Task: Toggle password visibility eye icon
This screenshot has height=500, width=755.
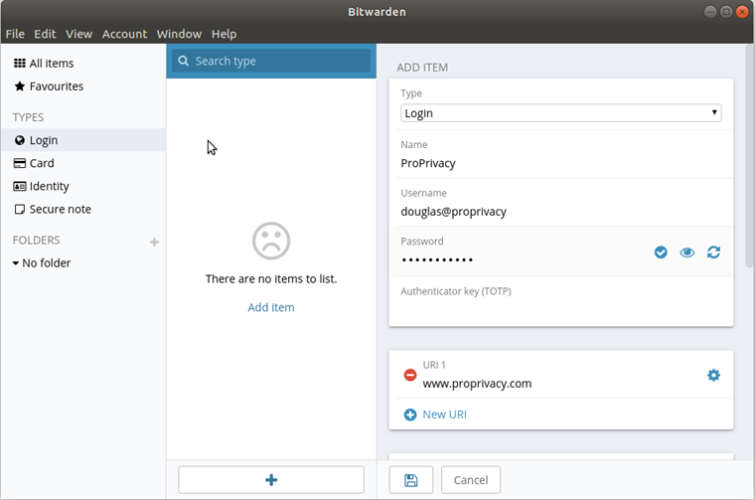Action: [x=687, y=252]
